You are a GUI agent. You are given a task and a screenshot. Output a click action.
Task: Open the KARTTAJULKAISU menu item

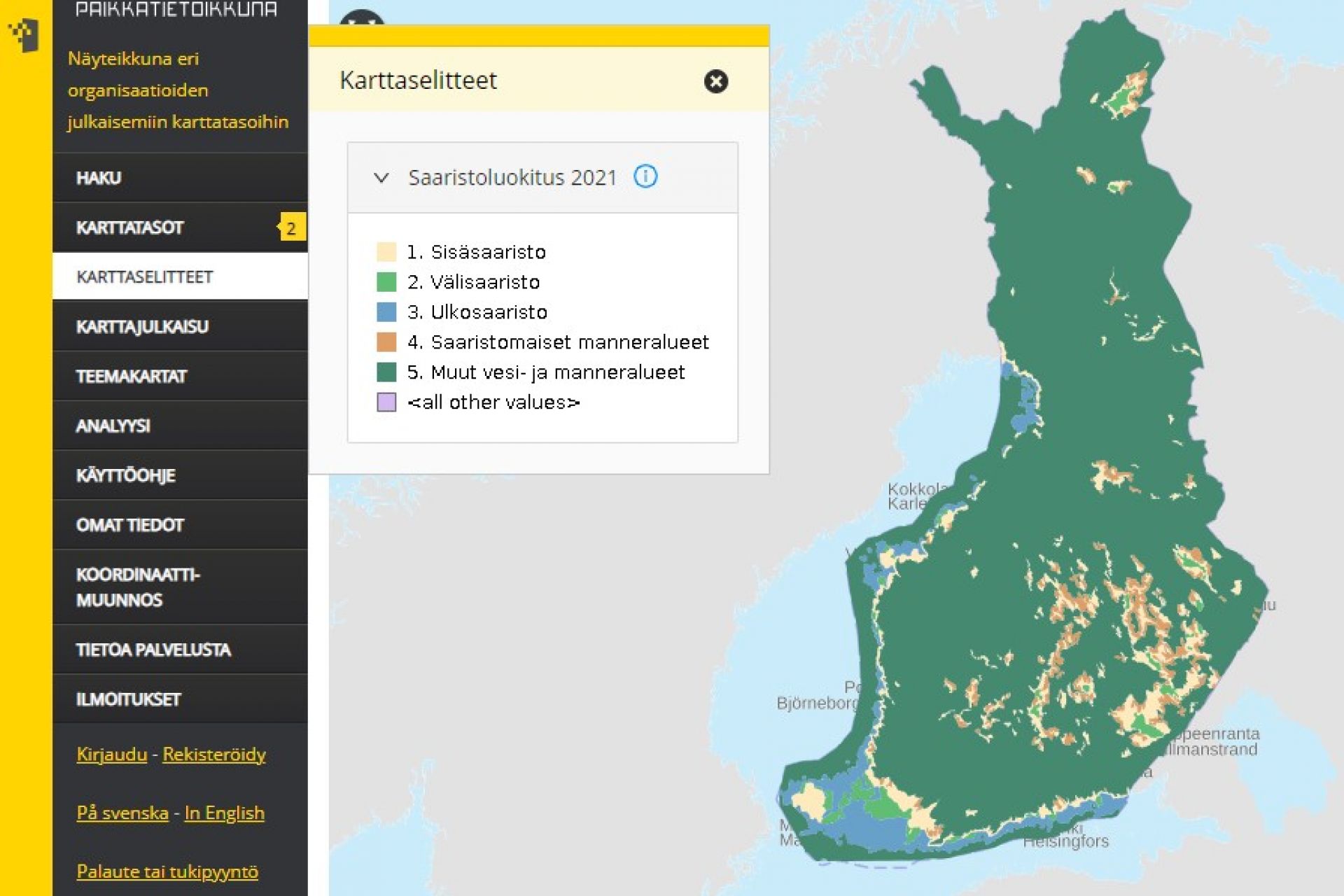[142, 326]
